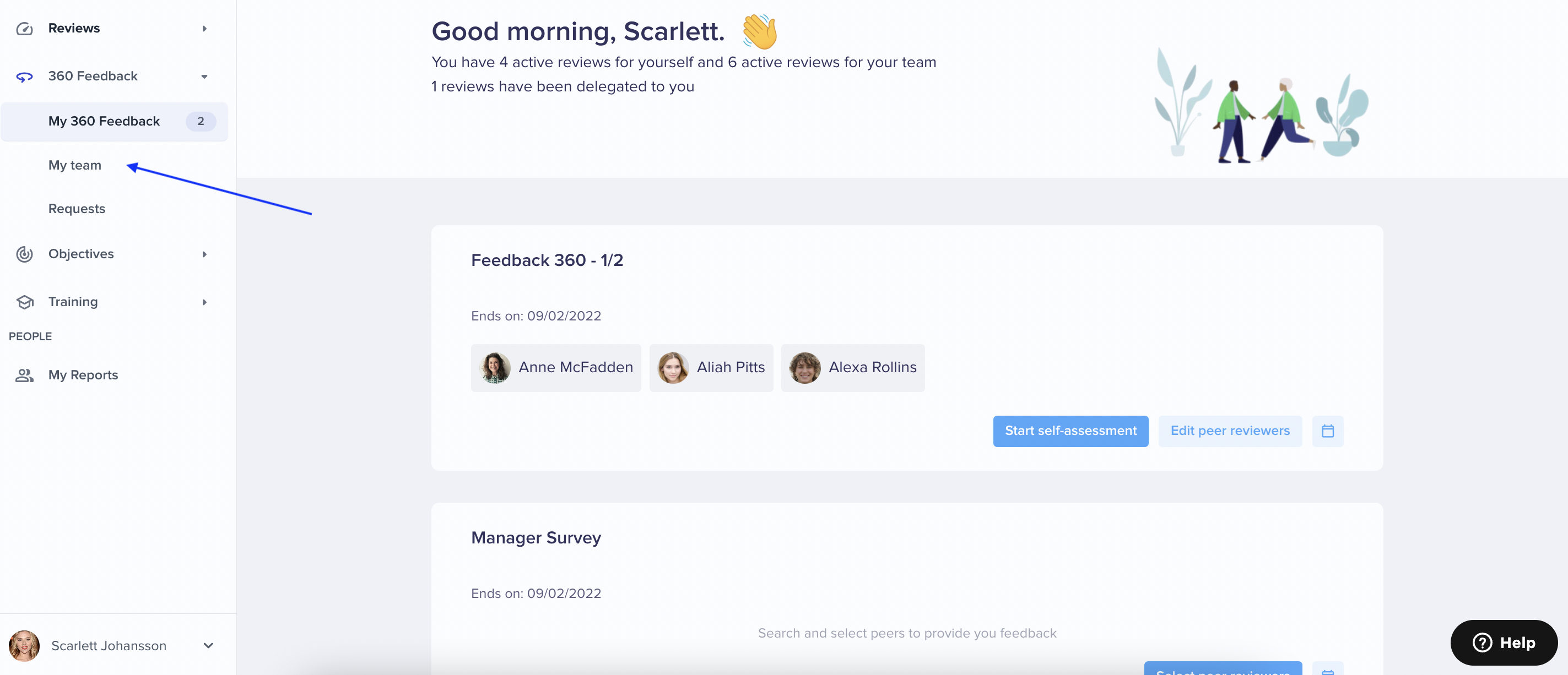Click Edit peer reviewers button
The image size is (1568, 675).
click(x=1230, y=431)
